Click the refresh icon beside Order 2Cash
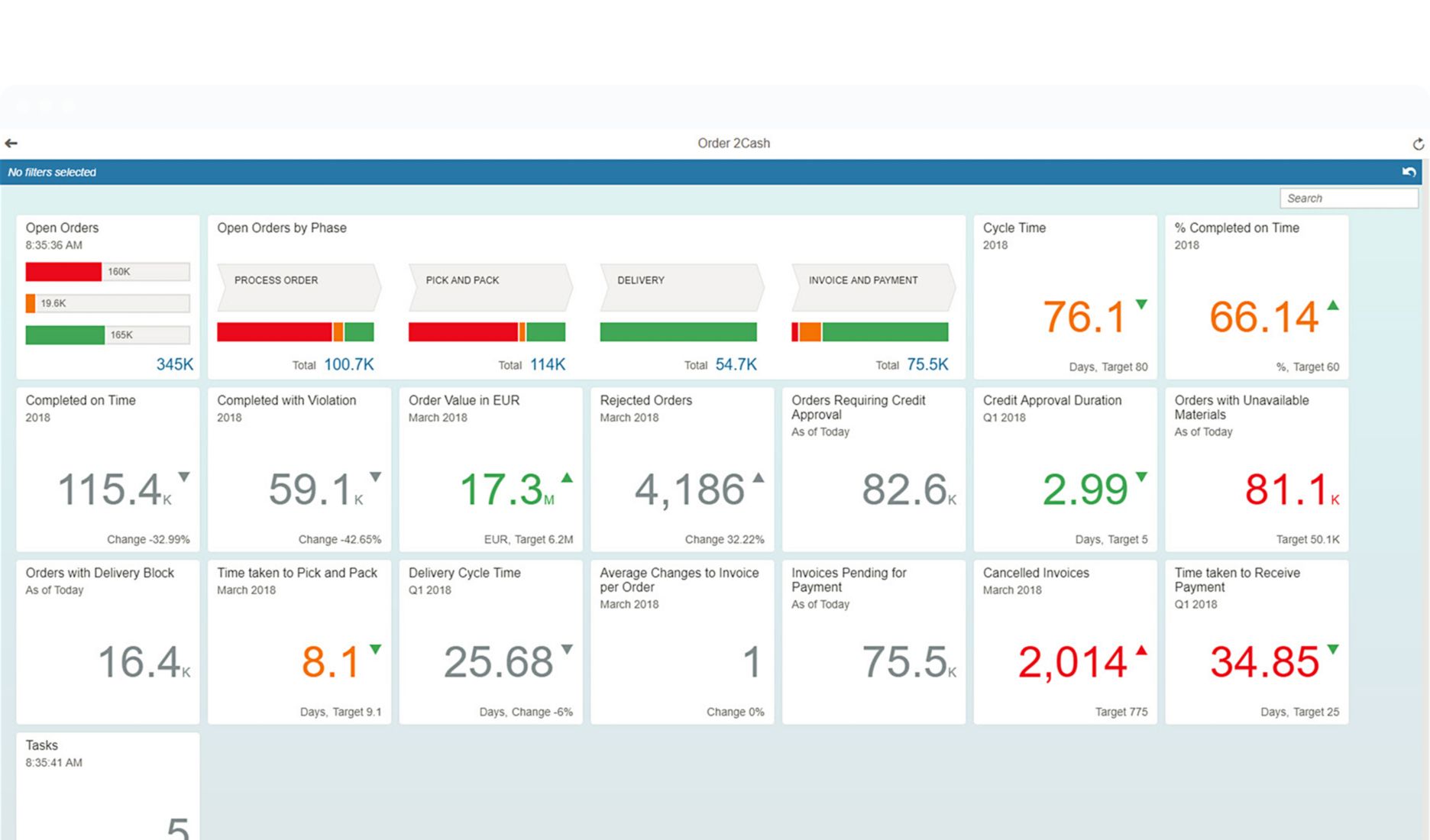 1418,144
